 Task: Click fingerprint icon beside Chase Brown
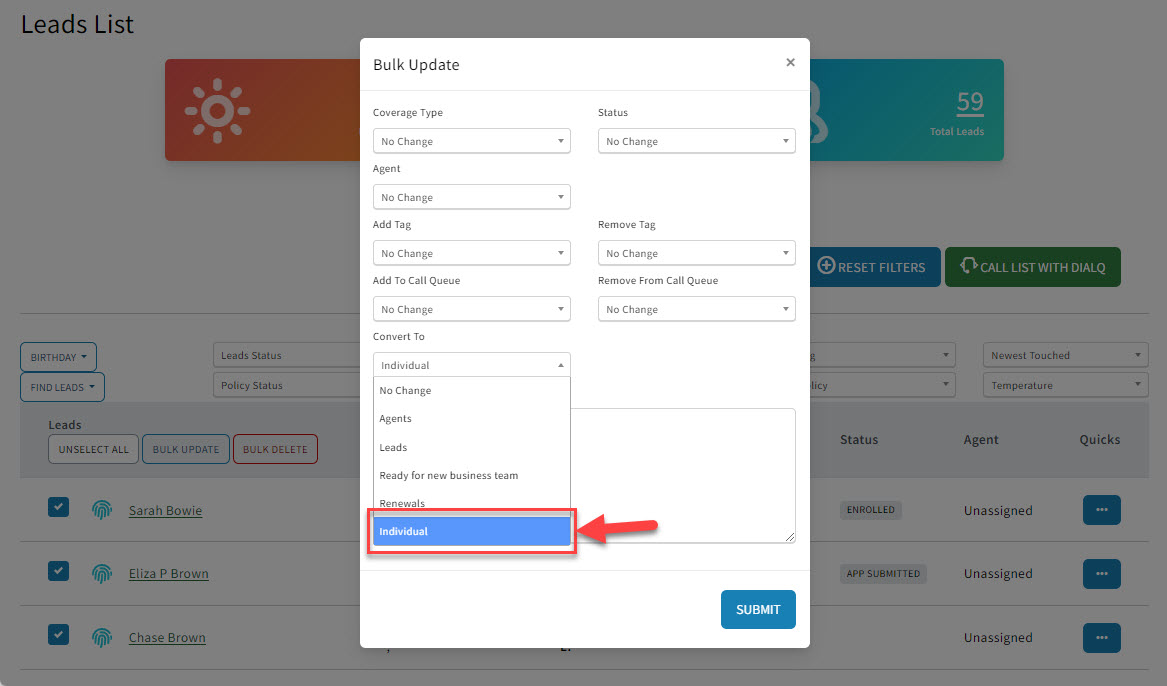click(x=102, y=638)
